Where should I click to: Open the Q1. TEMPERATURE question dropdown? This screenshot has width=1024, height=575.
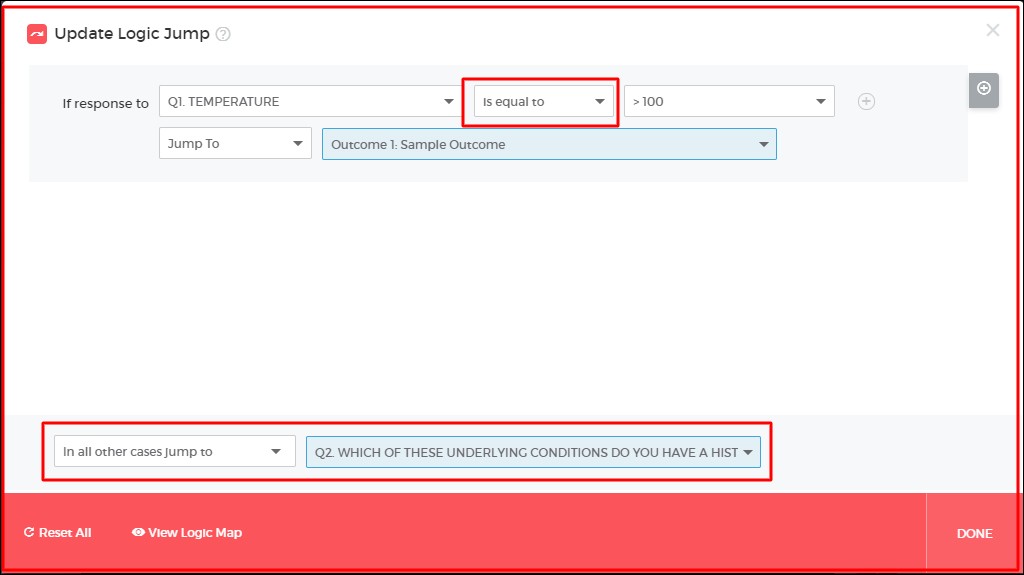(x=310, y=101)
